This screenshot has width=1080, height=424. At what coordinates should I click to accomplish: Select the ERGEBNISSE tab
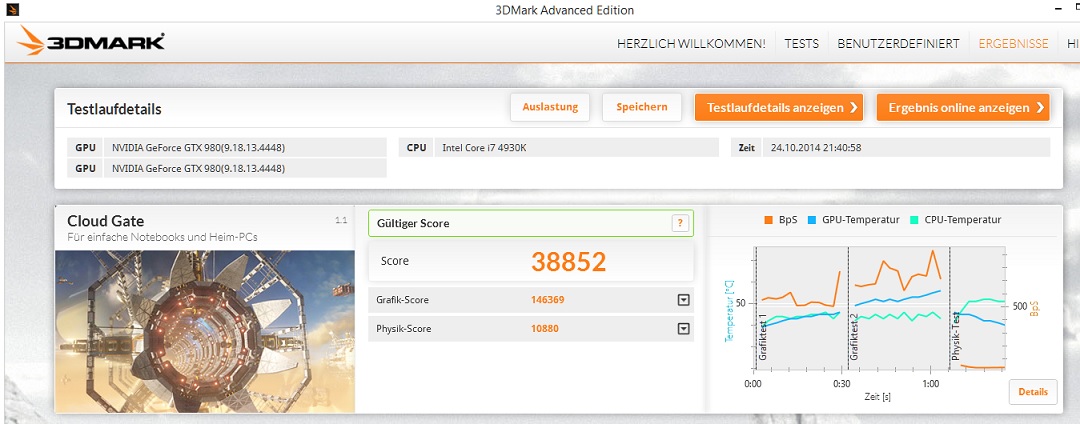click(x=1013, y=43)
